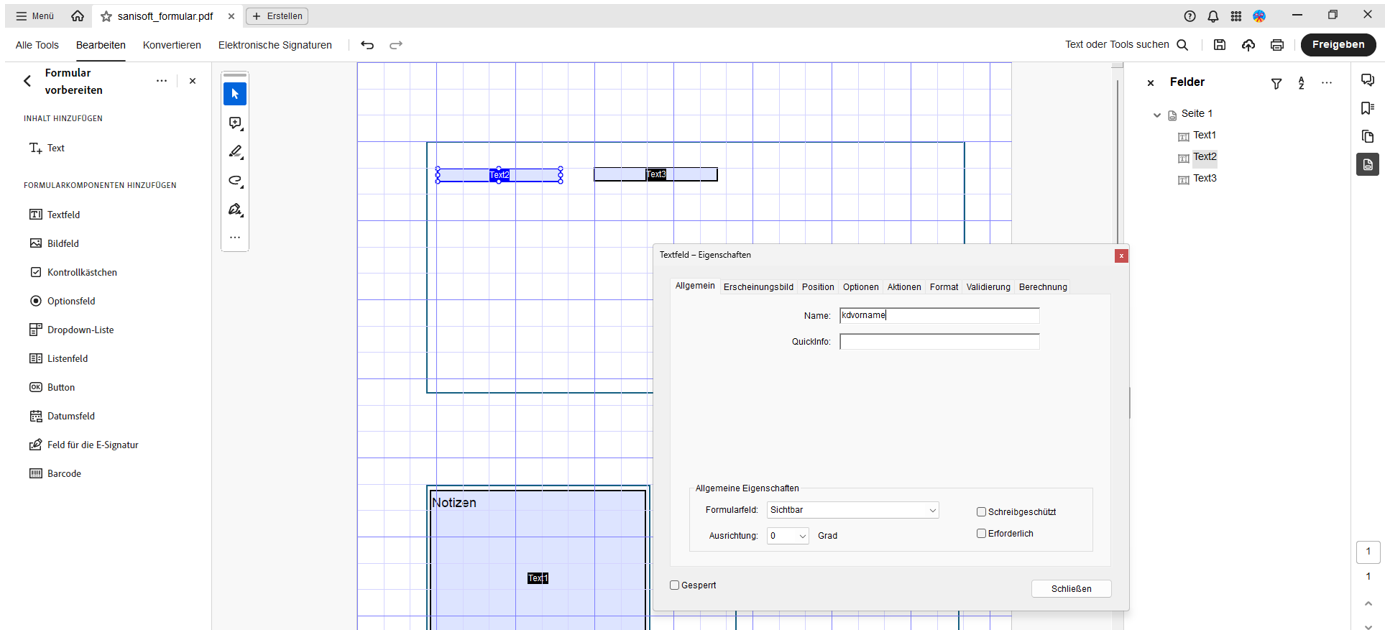Go back from Formular vorbereiten panel
The width and height of the screenshot is (1390, 633).
point(27,81)
